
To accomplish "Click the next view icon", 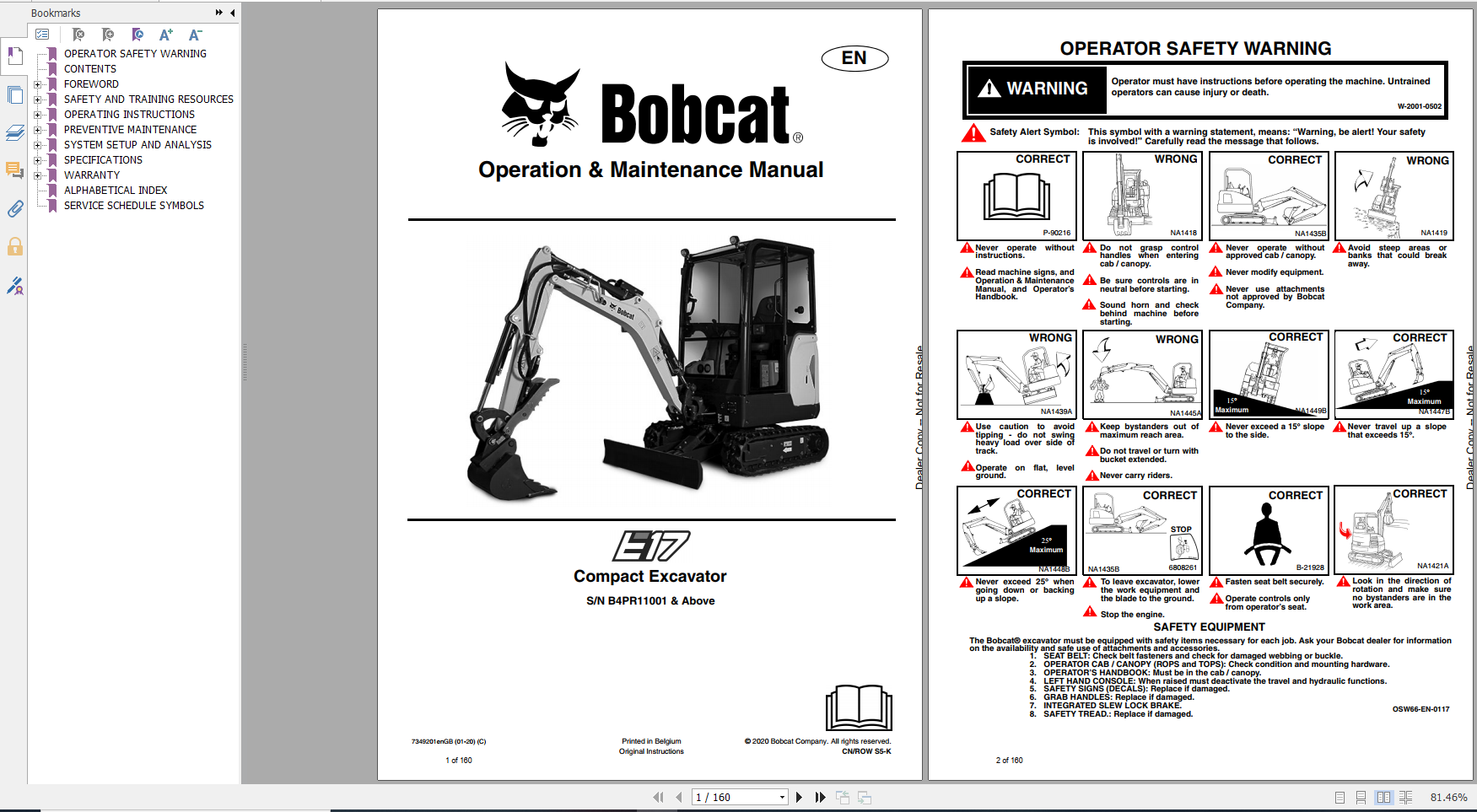I will coord(865,797).
